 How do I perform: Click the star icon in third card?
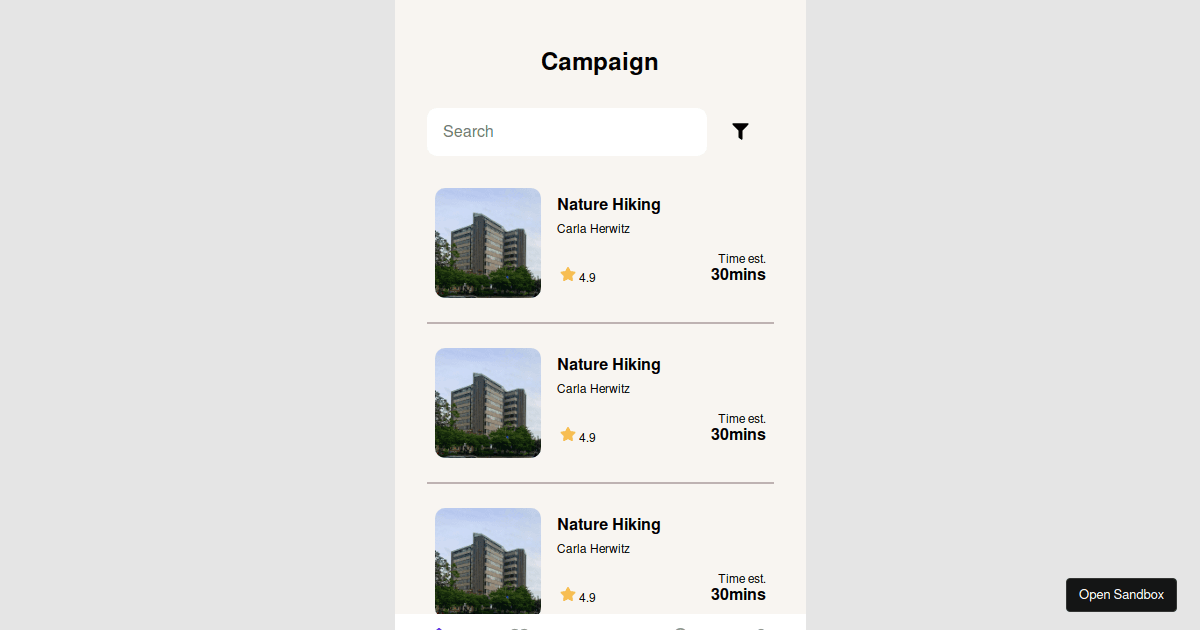[x=568, y=595]
